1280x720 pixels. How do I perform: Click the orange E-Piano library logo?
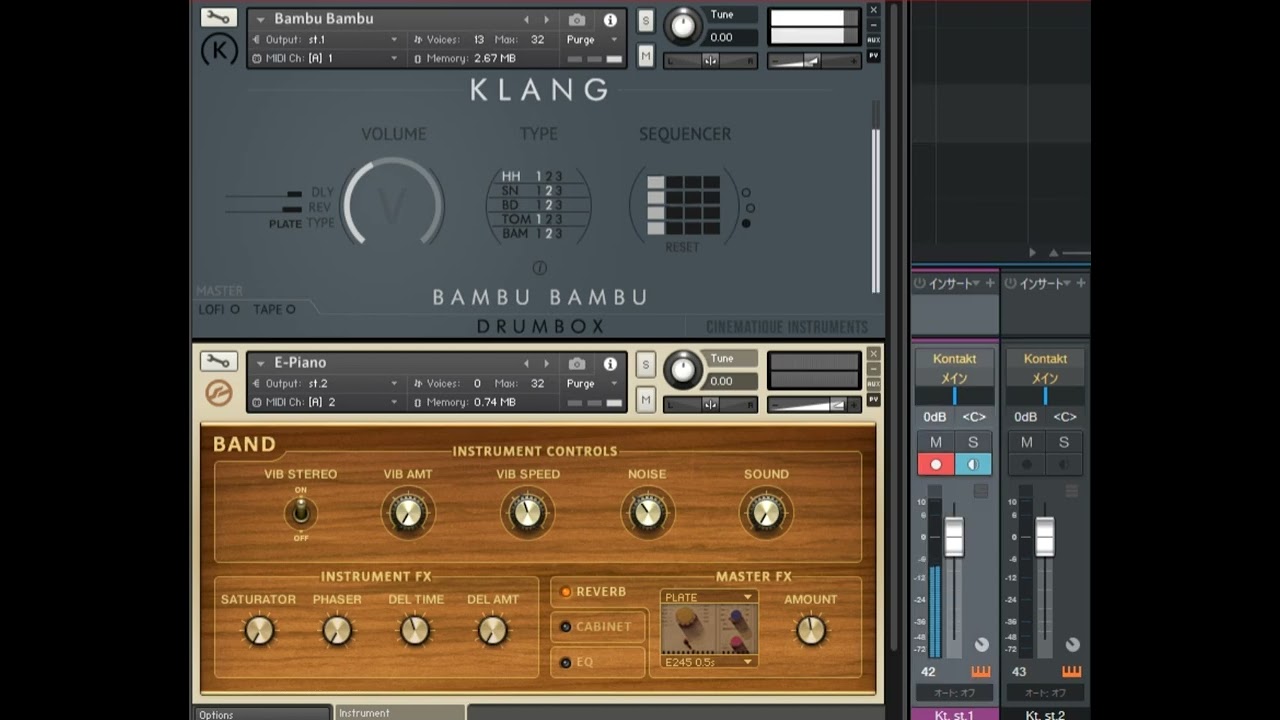click(x=219, y=393)
